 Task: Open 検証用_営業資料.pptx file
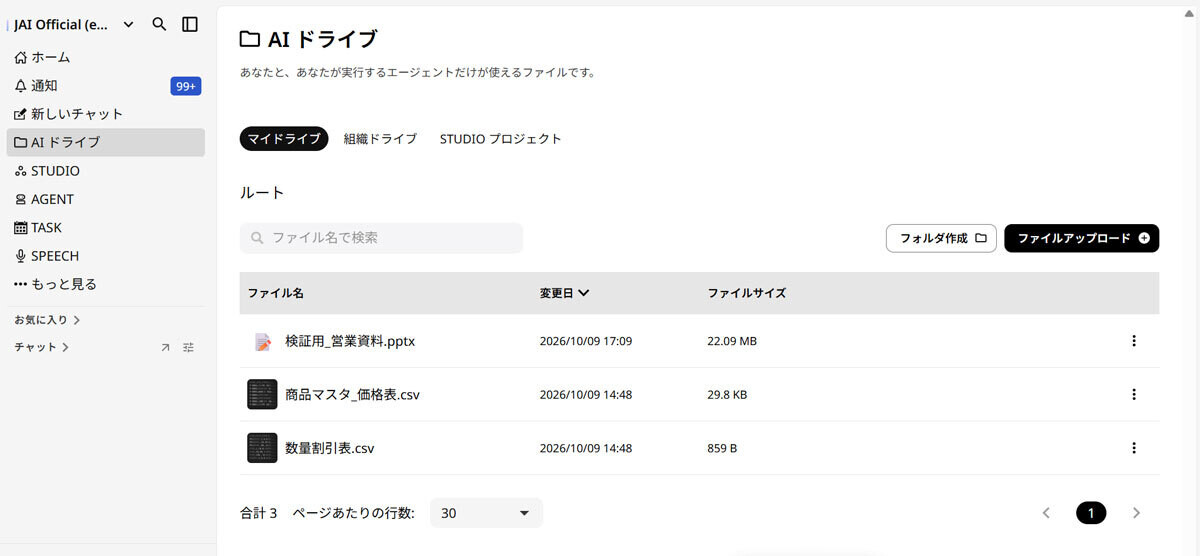click(350, 341)
